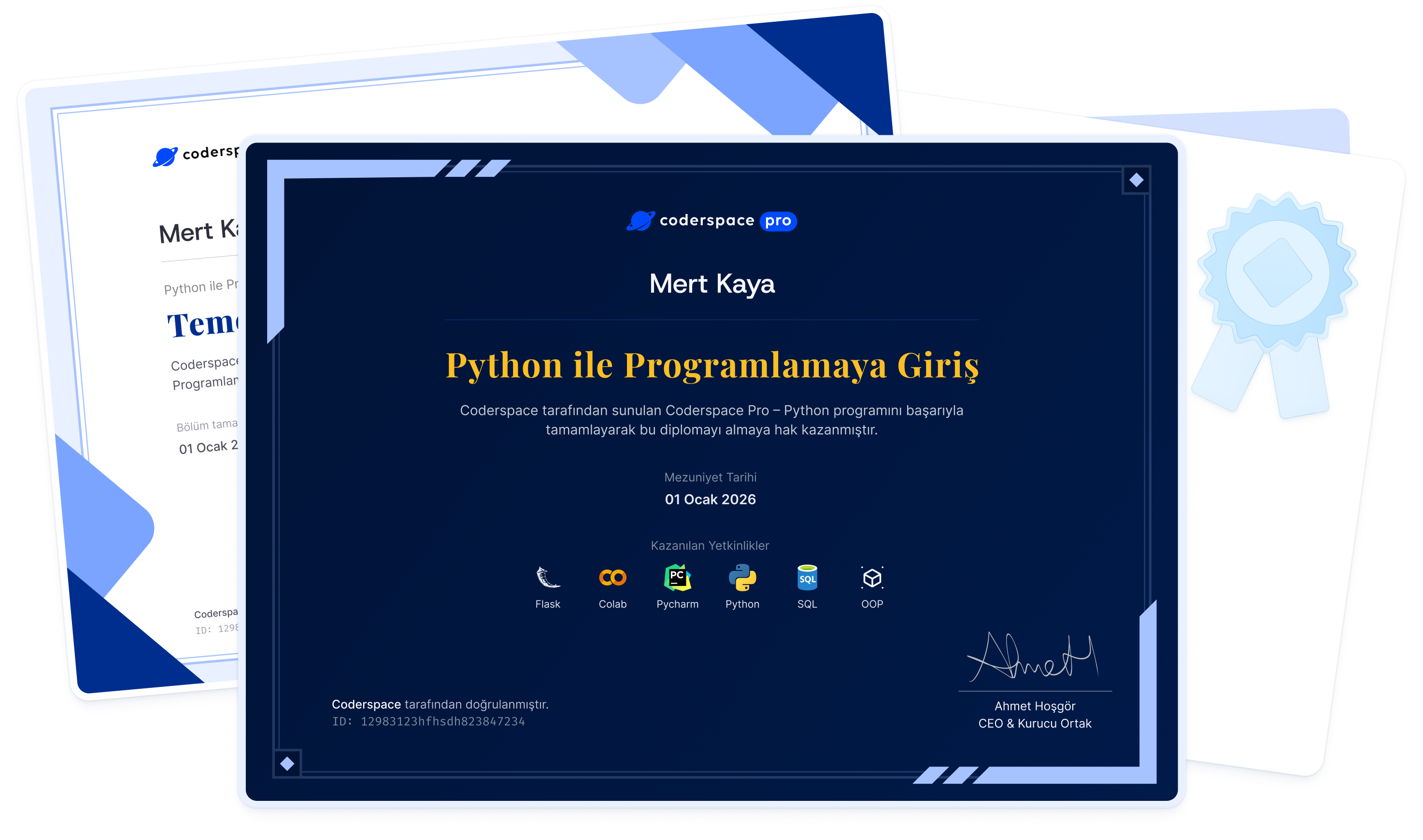Click the coderspace planet logo on dark certificate
The image size is (1423, 840).
(x=640, y=220)
